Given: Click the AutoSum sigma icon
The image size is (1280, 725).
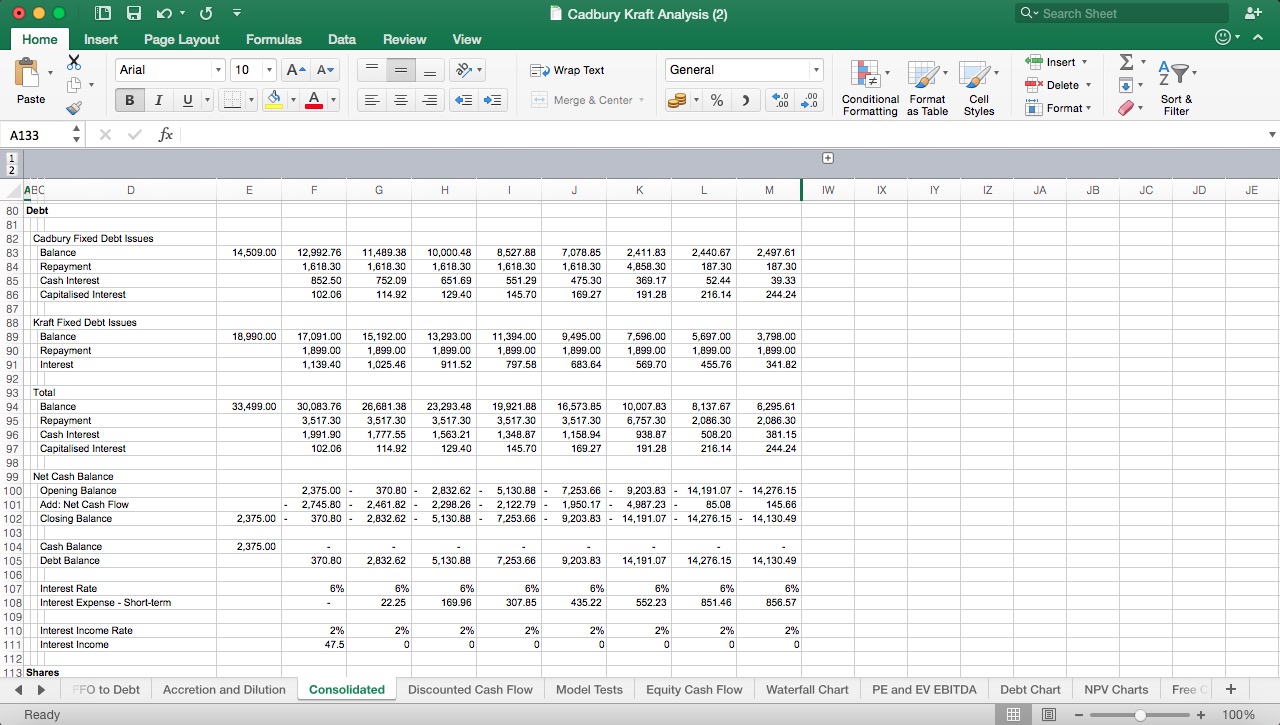Looking at the screenshot, I should pos(1126,62).
